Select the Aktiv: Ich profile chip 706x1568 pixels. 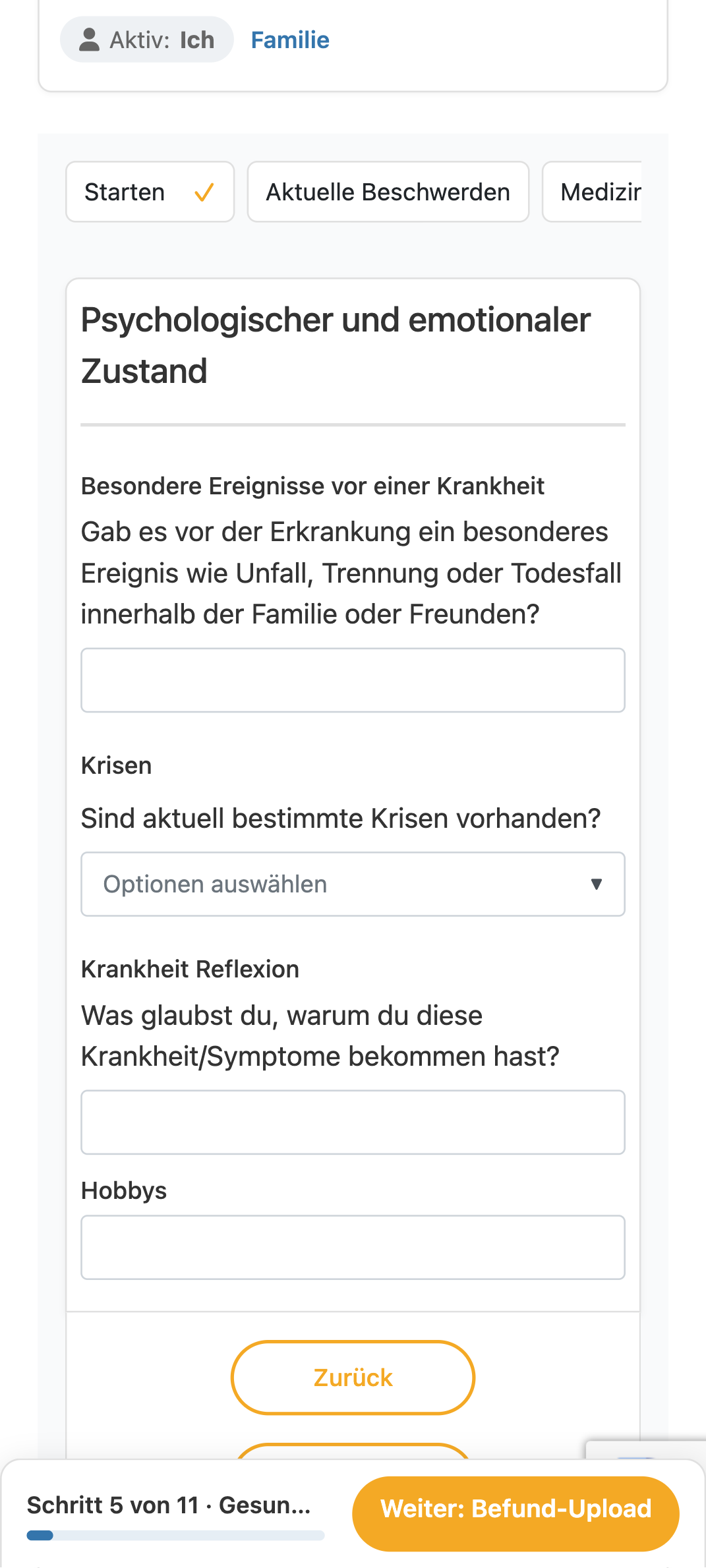click(x=147, y=40)
